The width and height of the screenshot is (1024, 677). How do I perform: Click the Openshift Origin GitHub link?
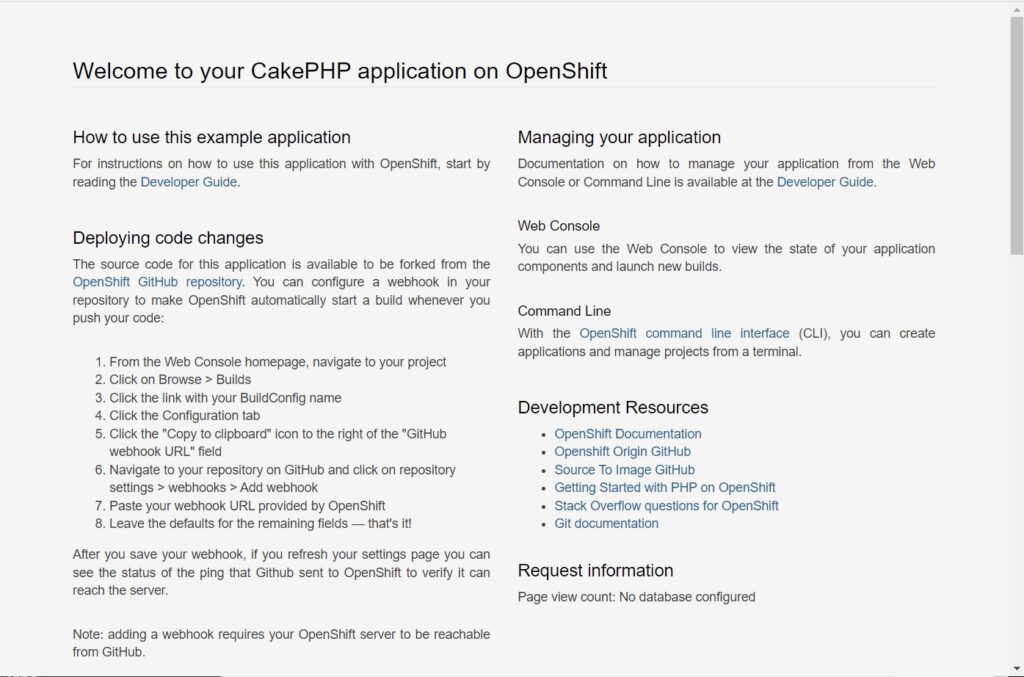(622, 451)
